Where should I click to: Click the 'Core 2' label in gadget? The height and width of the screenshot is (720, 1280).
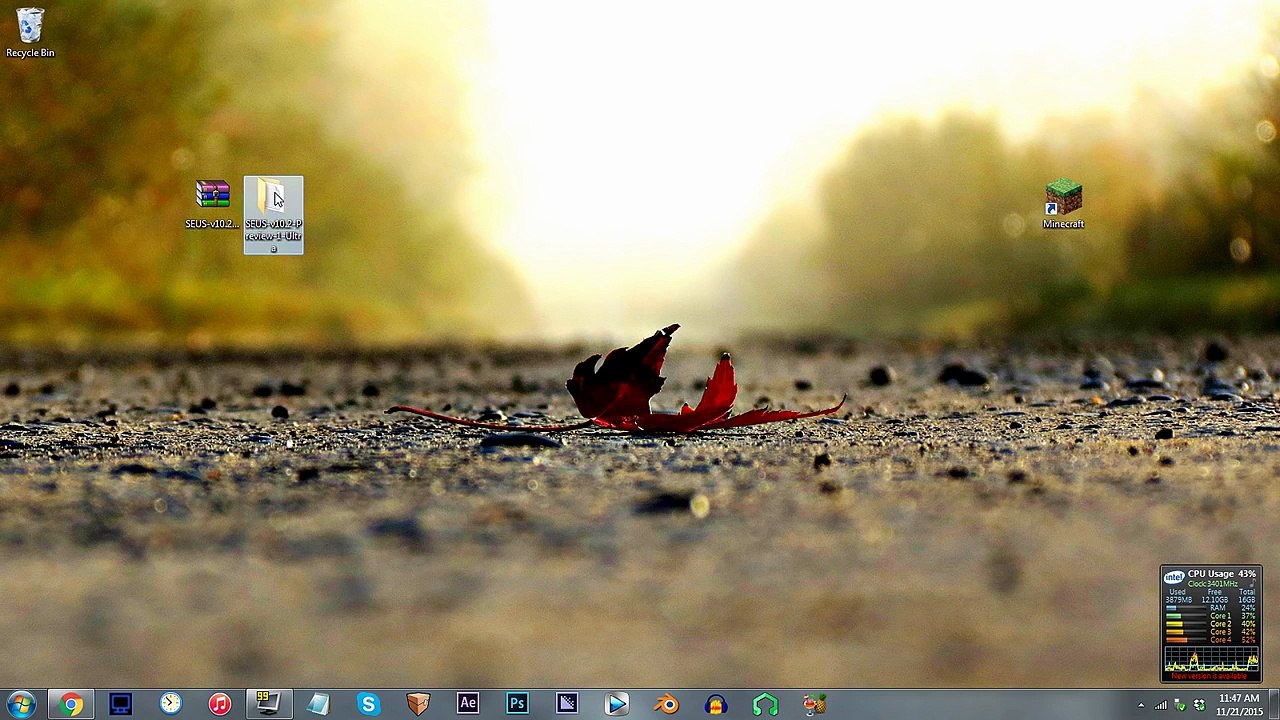pyautogui.click(x=1220, y=624)
